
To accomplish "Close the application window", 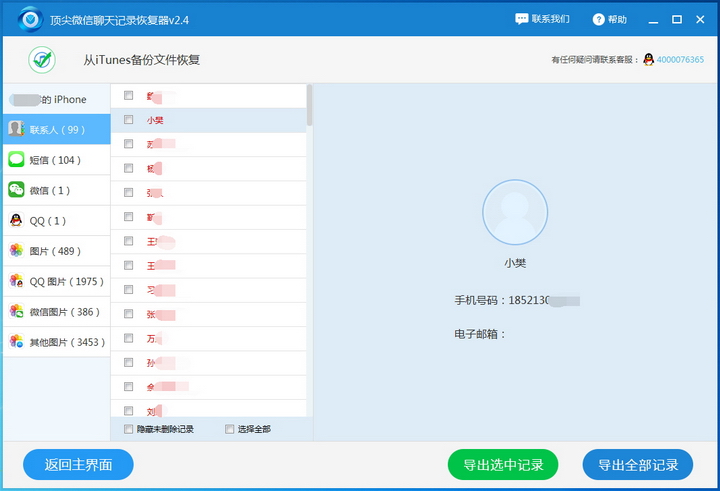I will pos(700,19).
